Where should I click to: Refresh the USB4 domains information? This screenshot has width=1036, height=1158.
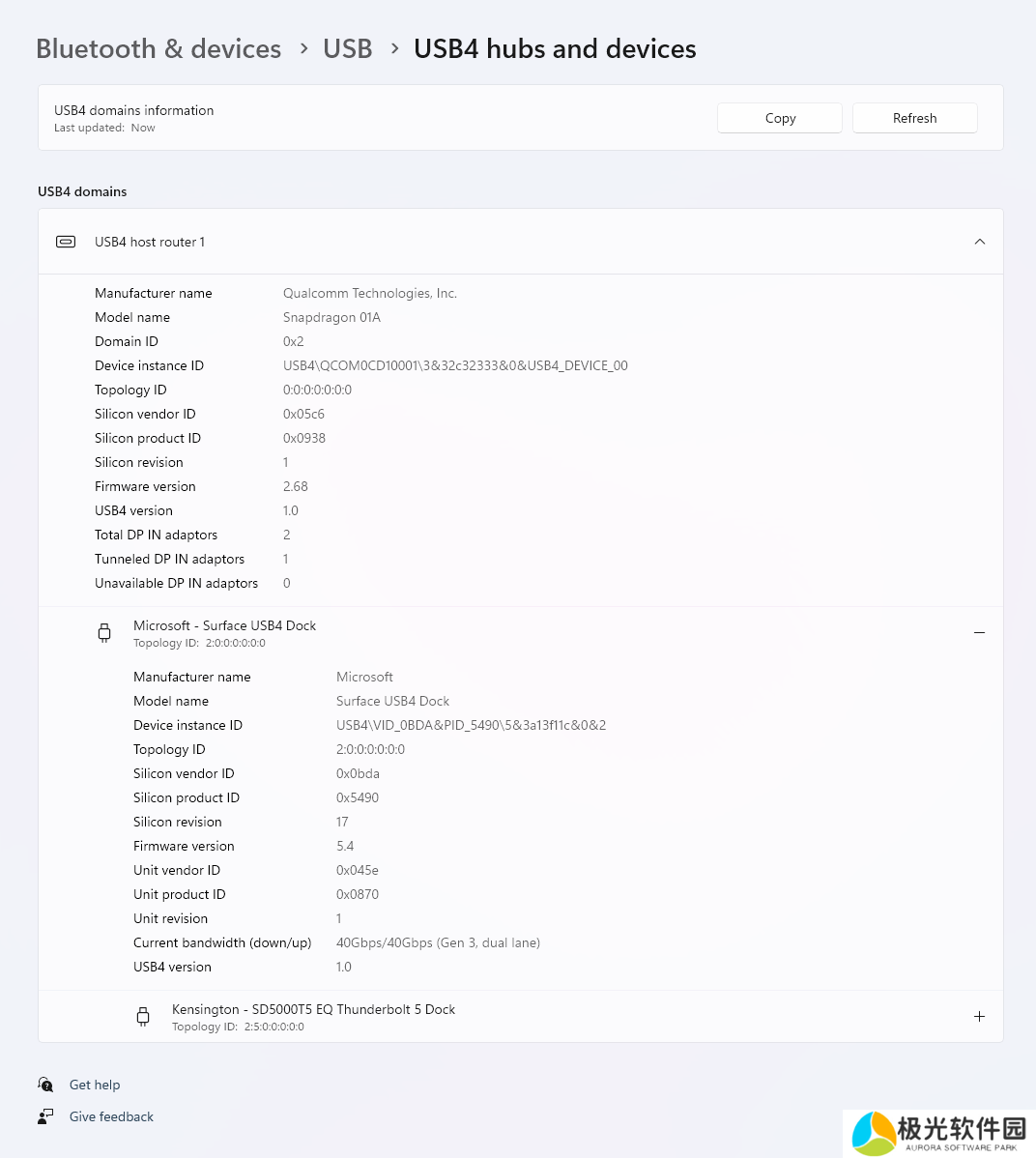915,118
